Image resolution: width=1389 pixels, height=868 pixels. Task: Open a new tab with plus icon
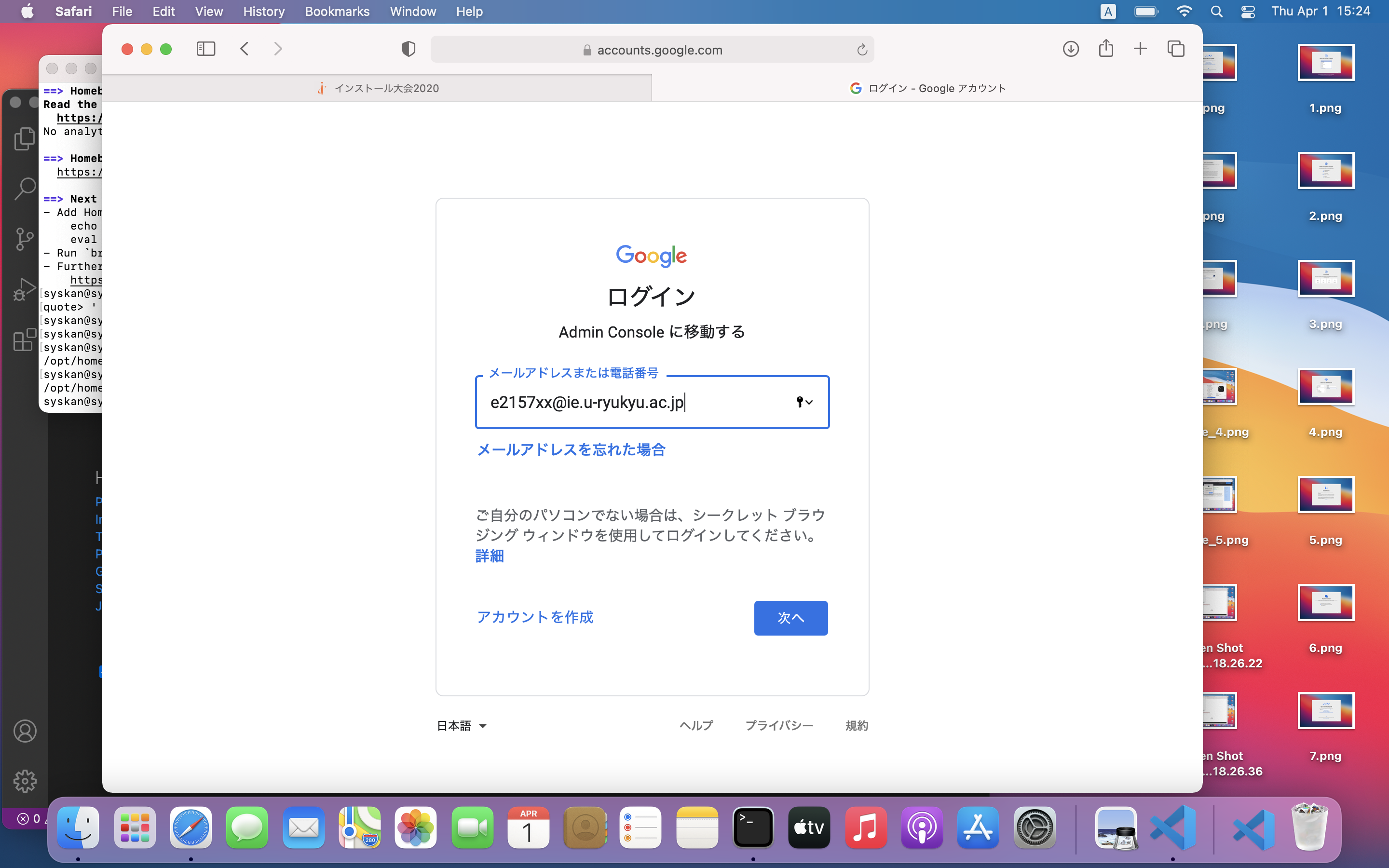click(x=1140, y=49)
